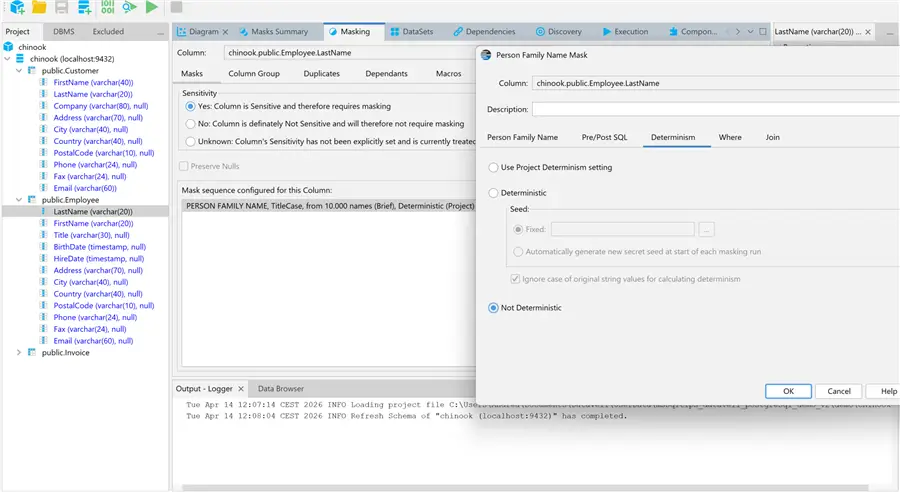Click the table icon next to public.Employee
The width and height of the screenshot is (900, 492).
click(x=32, y=200)
